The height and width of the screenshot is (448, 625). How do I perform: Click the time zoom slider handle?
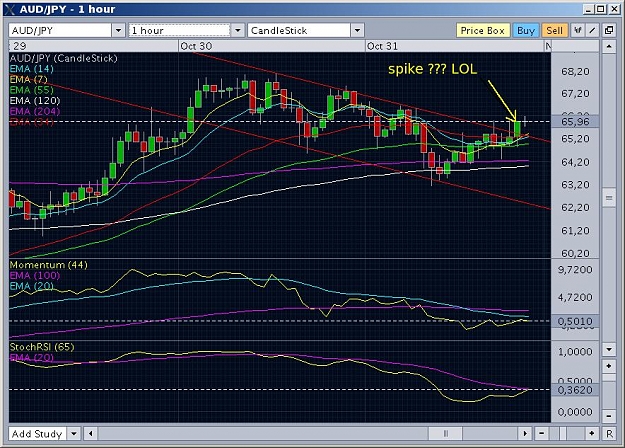tap(562, 433)
